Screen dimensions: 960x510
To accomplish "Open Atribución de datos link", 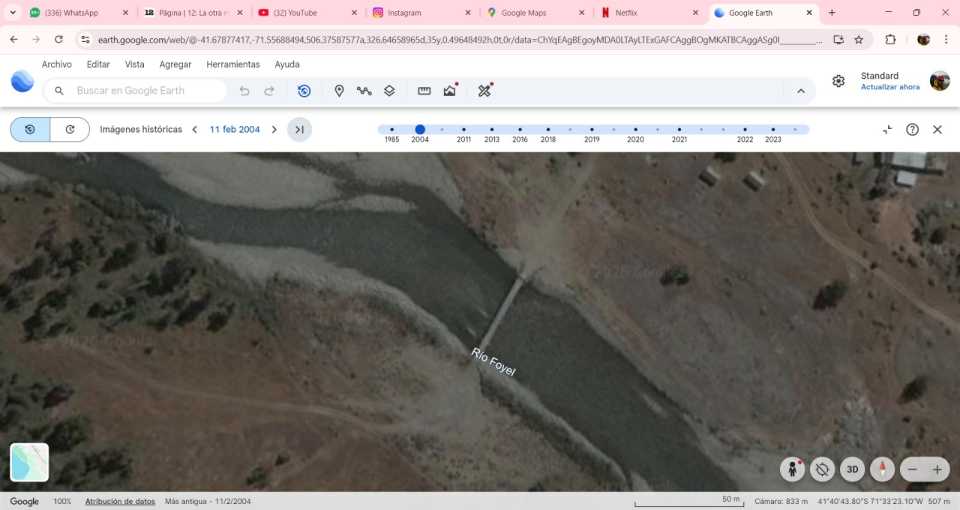I will 120,501.
